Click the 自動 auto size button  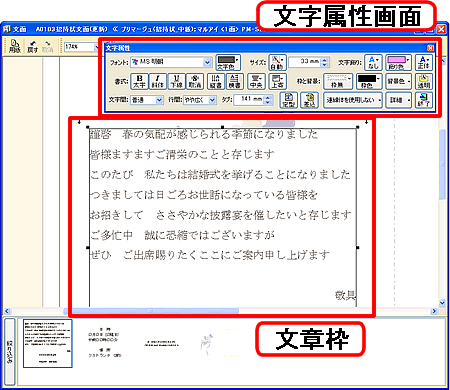pos(277,62)
